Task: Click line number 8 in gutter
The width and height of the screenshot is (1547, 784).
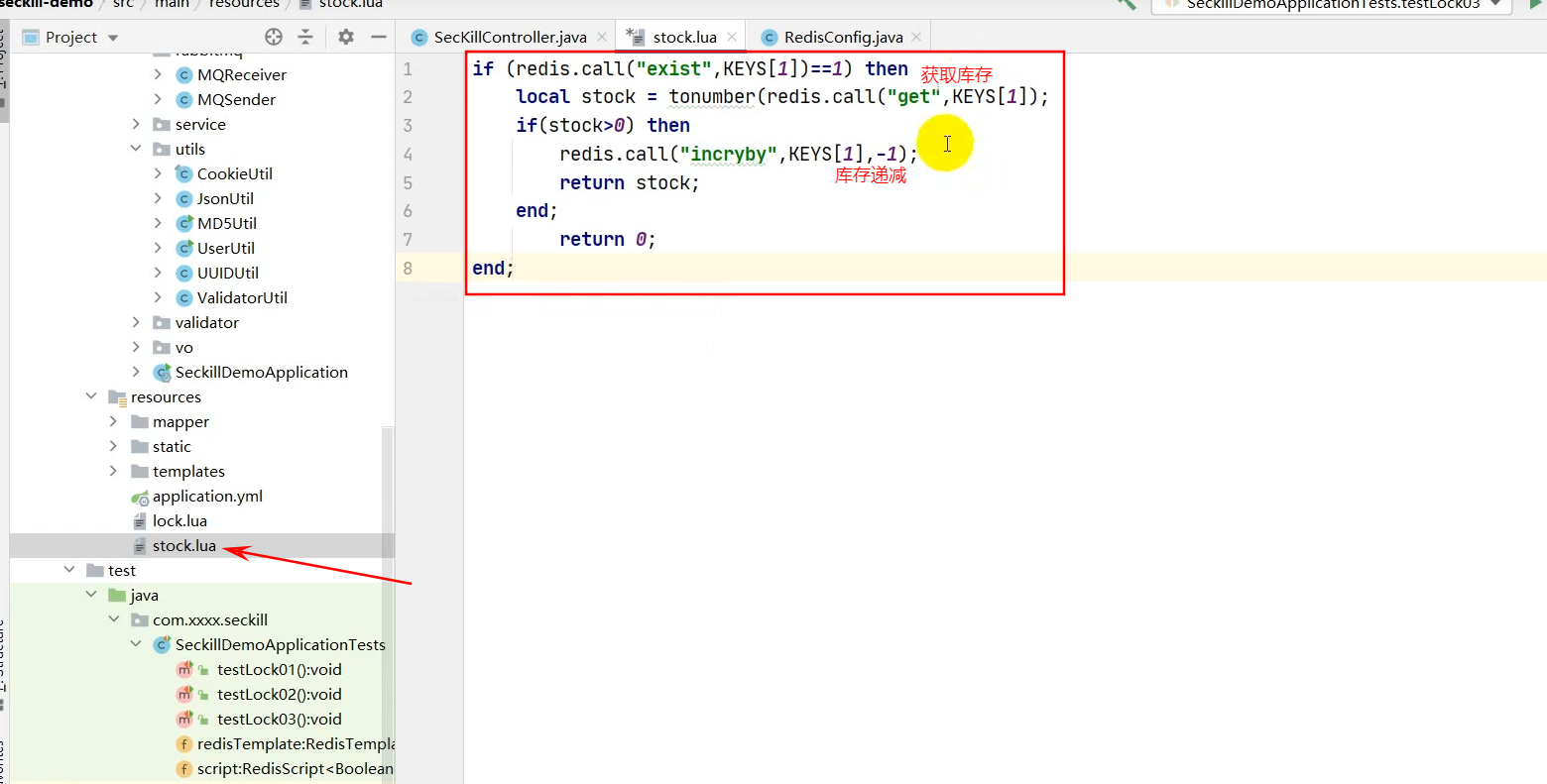Action: 408,269
